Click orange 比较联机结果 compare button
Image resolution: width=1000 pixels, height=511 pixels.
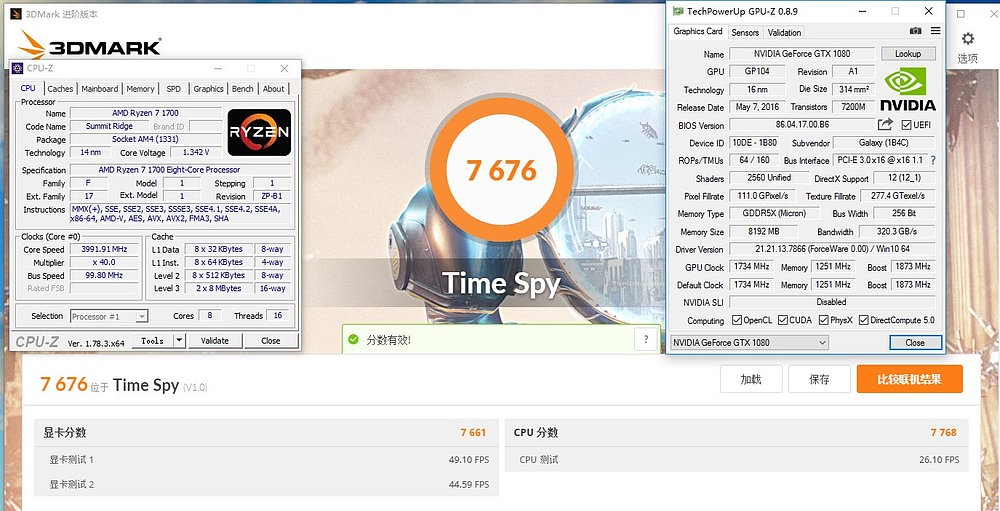click(x=910, y=379)
